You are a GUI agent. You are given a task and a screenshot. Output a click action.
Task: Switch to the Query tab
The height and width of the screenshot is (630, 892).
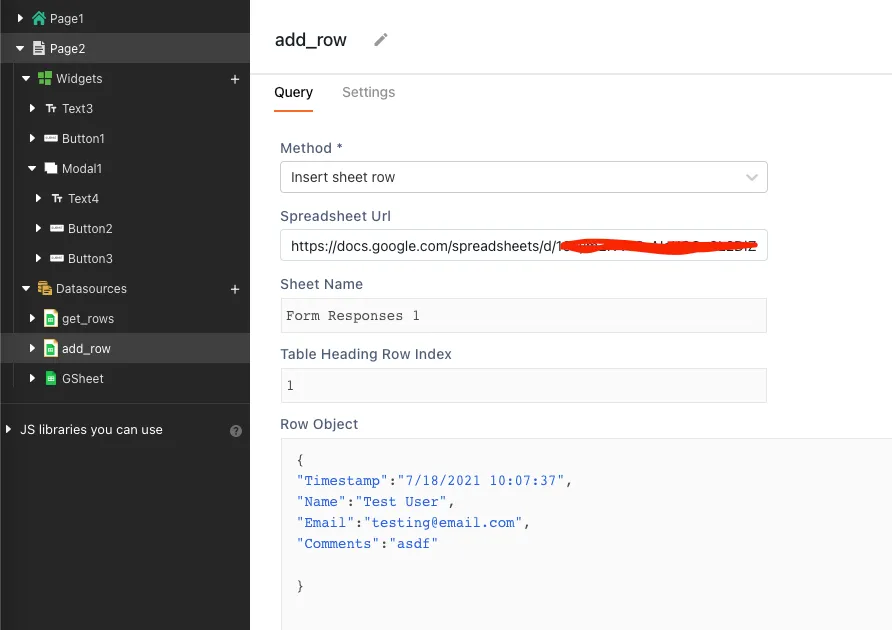click(x=293, y=92)
